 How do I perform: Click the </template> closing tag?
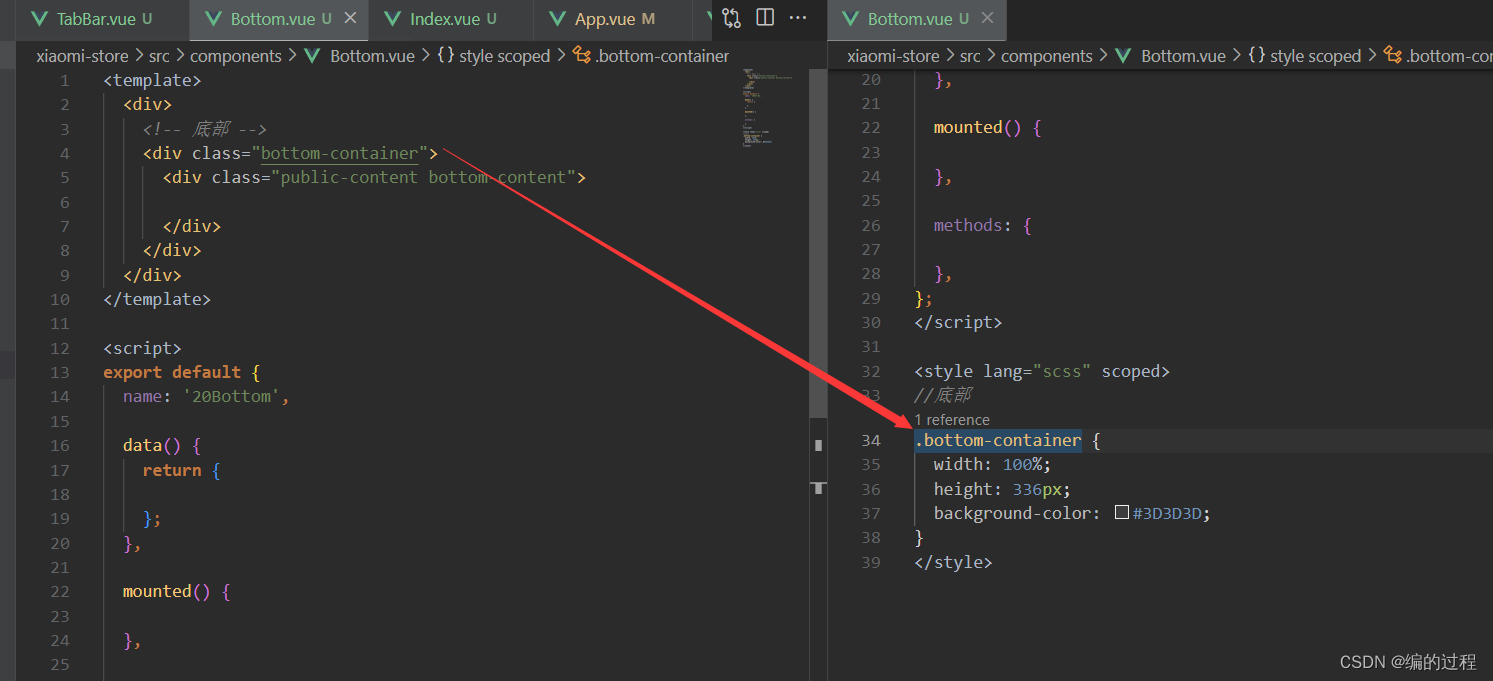pyautogui.click(x=157, y=299)
